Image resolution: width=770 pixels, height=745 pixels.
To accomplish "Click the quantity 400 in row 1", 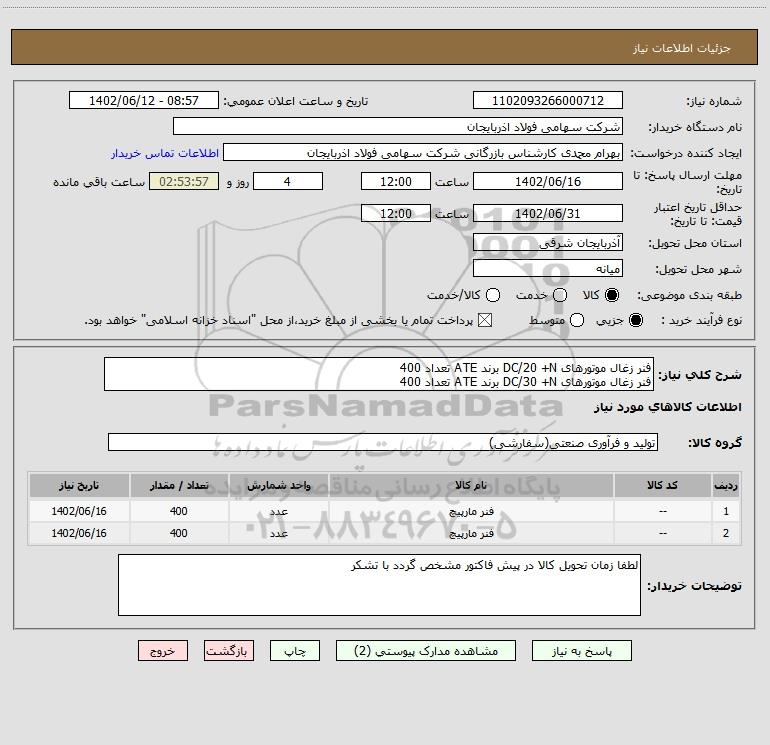I will 179,511.
